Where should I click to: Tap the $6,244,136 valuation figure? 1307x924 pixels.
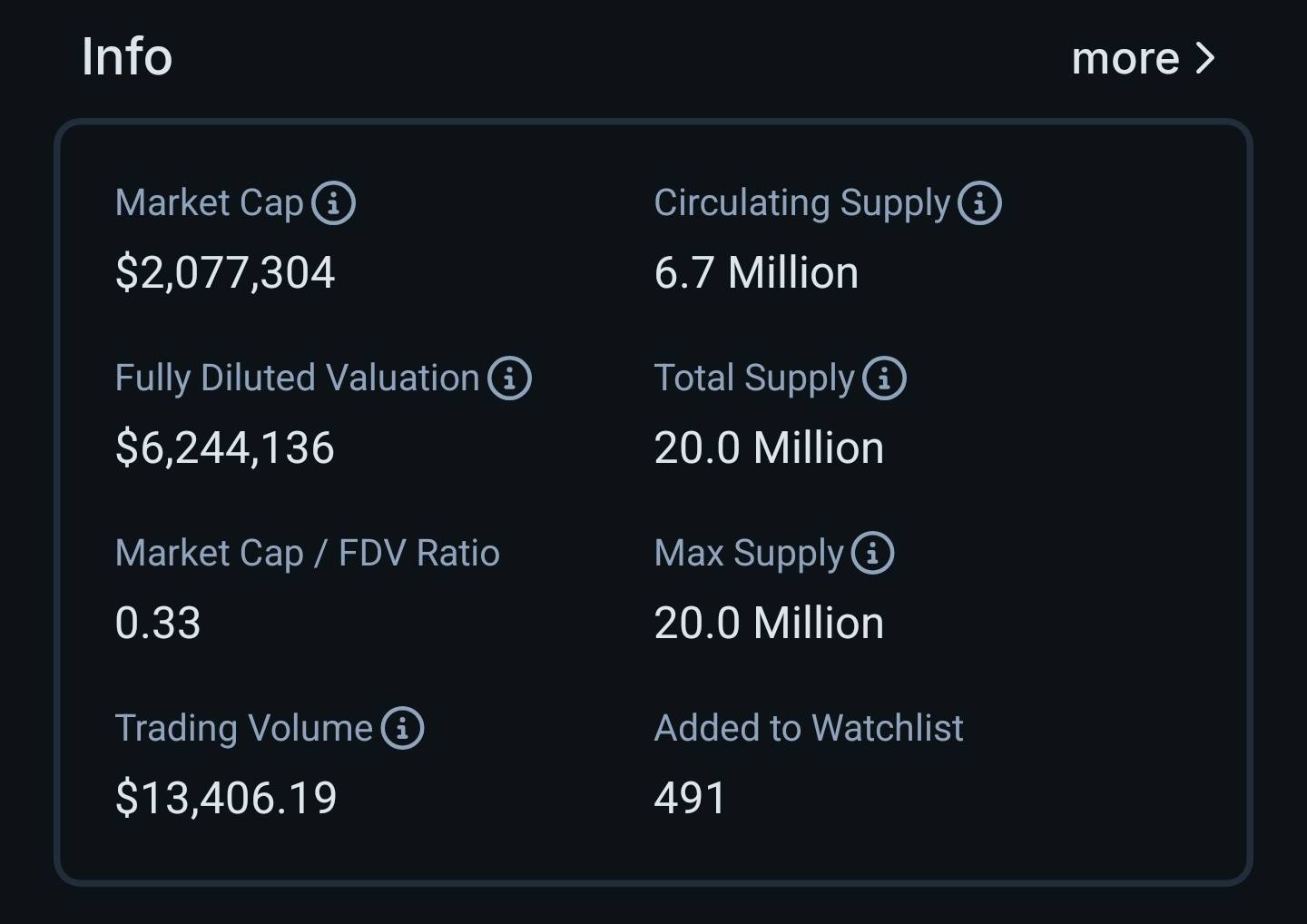pyautogui.click(x=225, y=447)
